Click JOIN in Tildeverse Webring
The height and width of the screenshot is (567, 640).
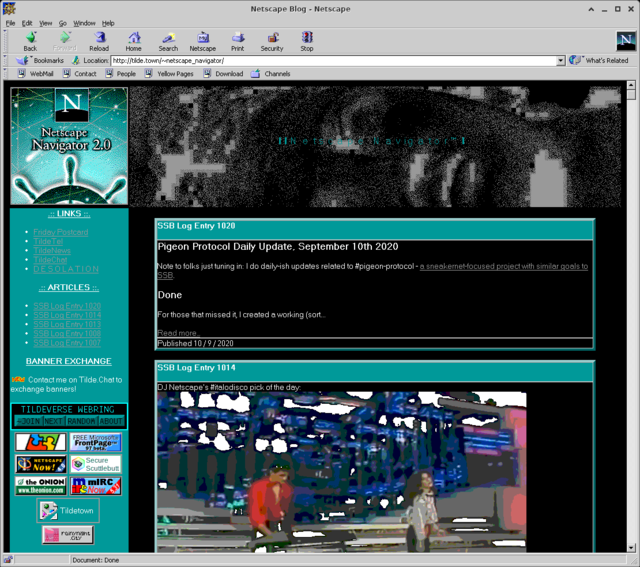[x=28, y=421]
